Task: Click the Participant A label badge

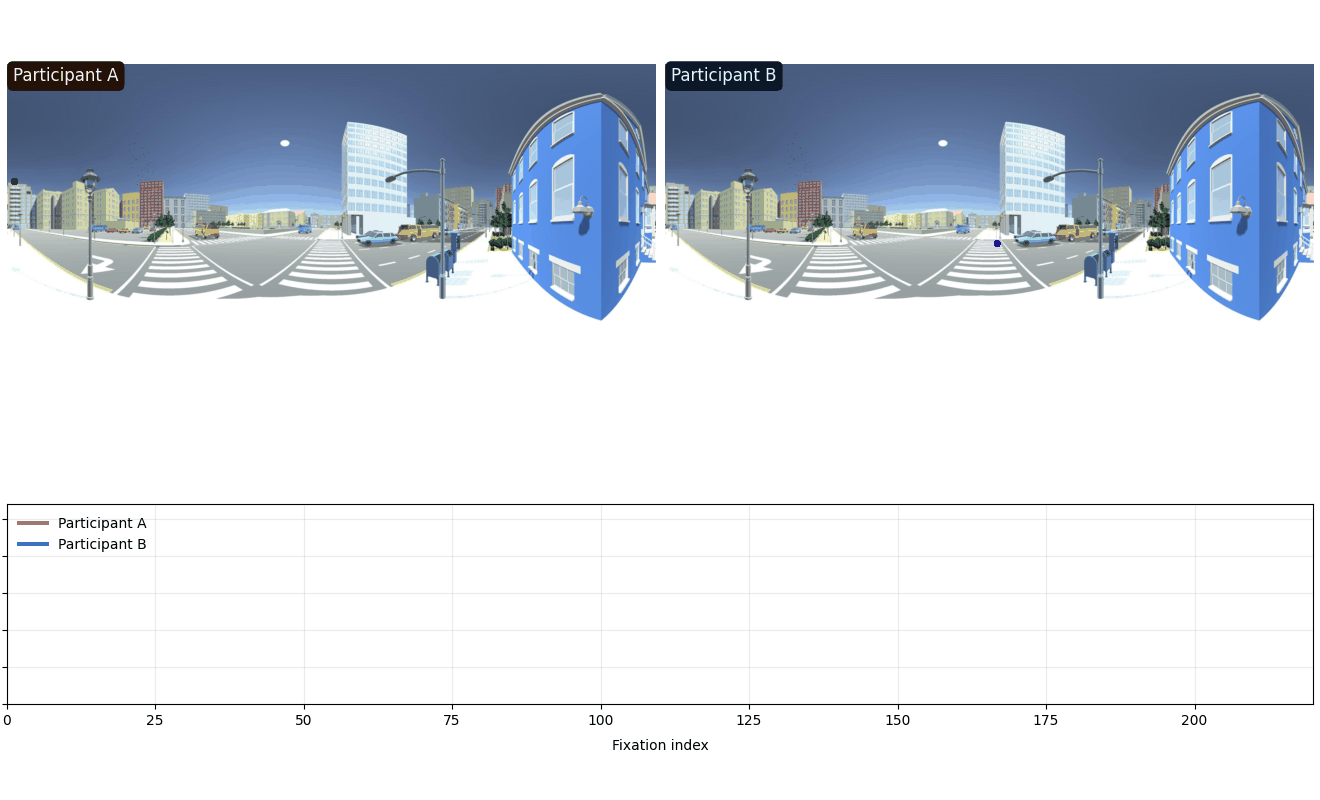Action: point(66,76)
